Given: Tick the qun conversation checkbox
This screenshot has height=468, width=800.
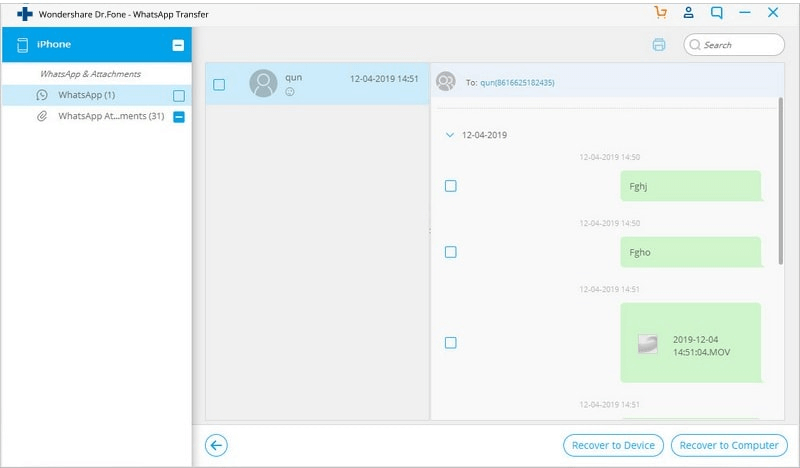Looking at the screenshot, I should point(219,85).
